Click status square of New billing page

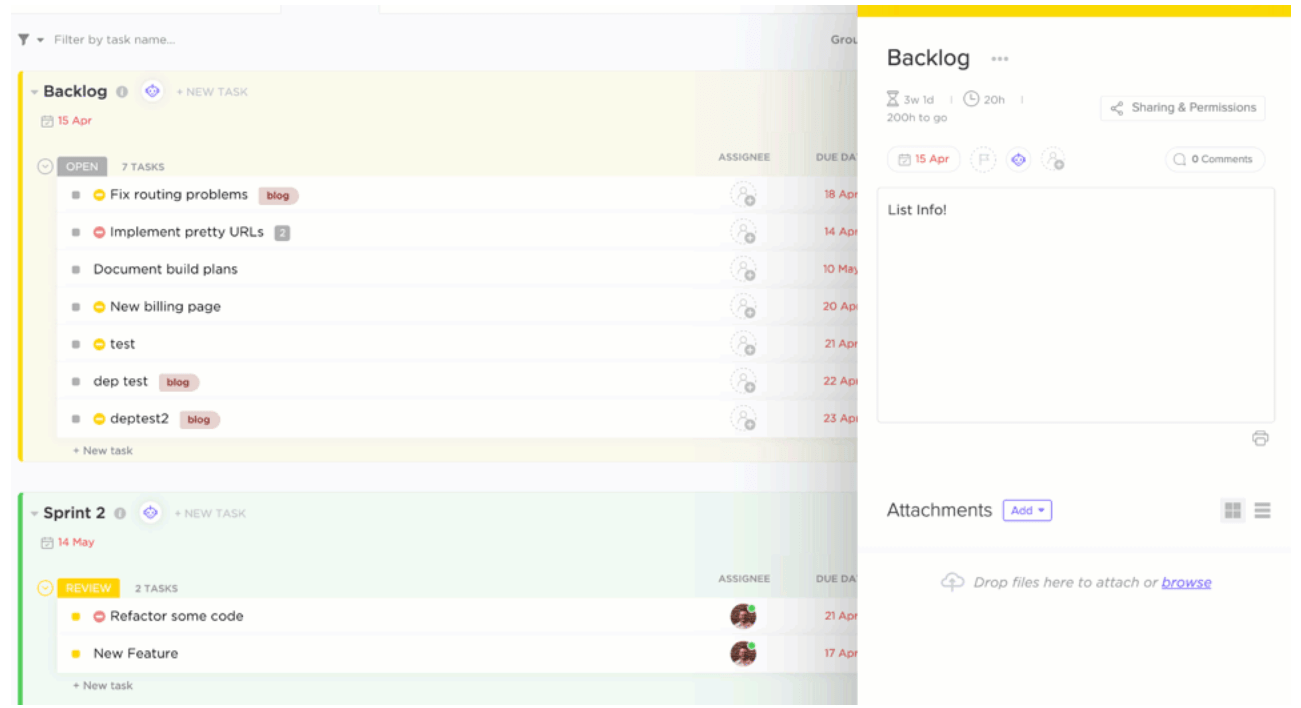(76, 307)
